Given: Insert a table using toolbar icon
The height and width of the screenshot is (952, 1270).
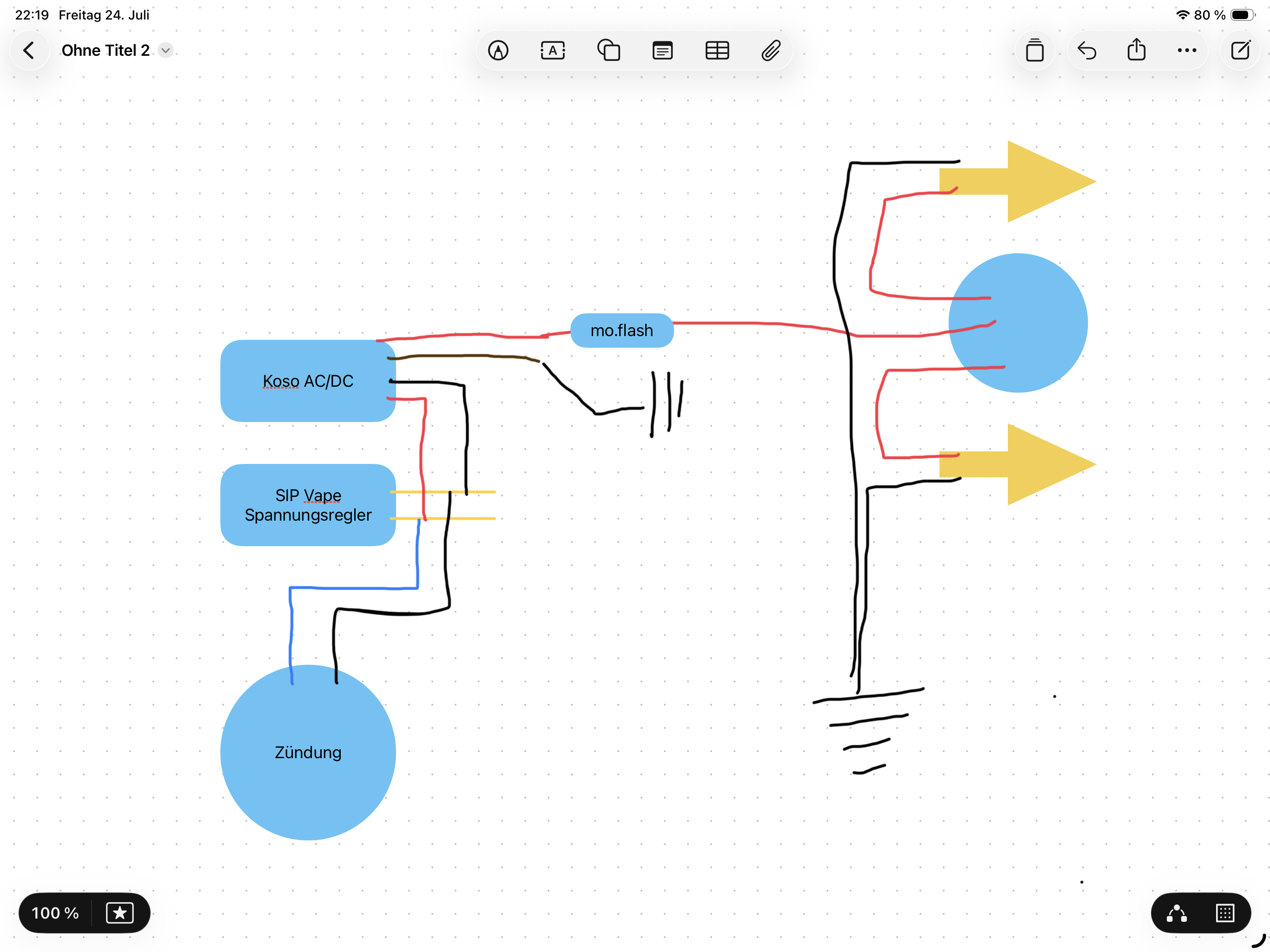Looking at the screenshot, I should click(716, 51).
